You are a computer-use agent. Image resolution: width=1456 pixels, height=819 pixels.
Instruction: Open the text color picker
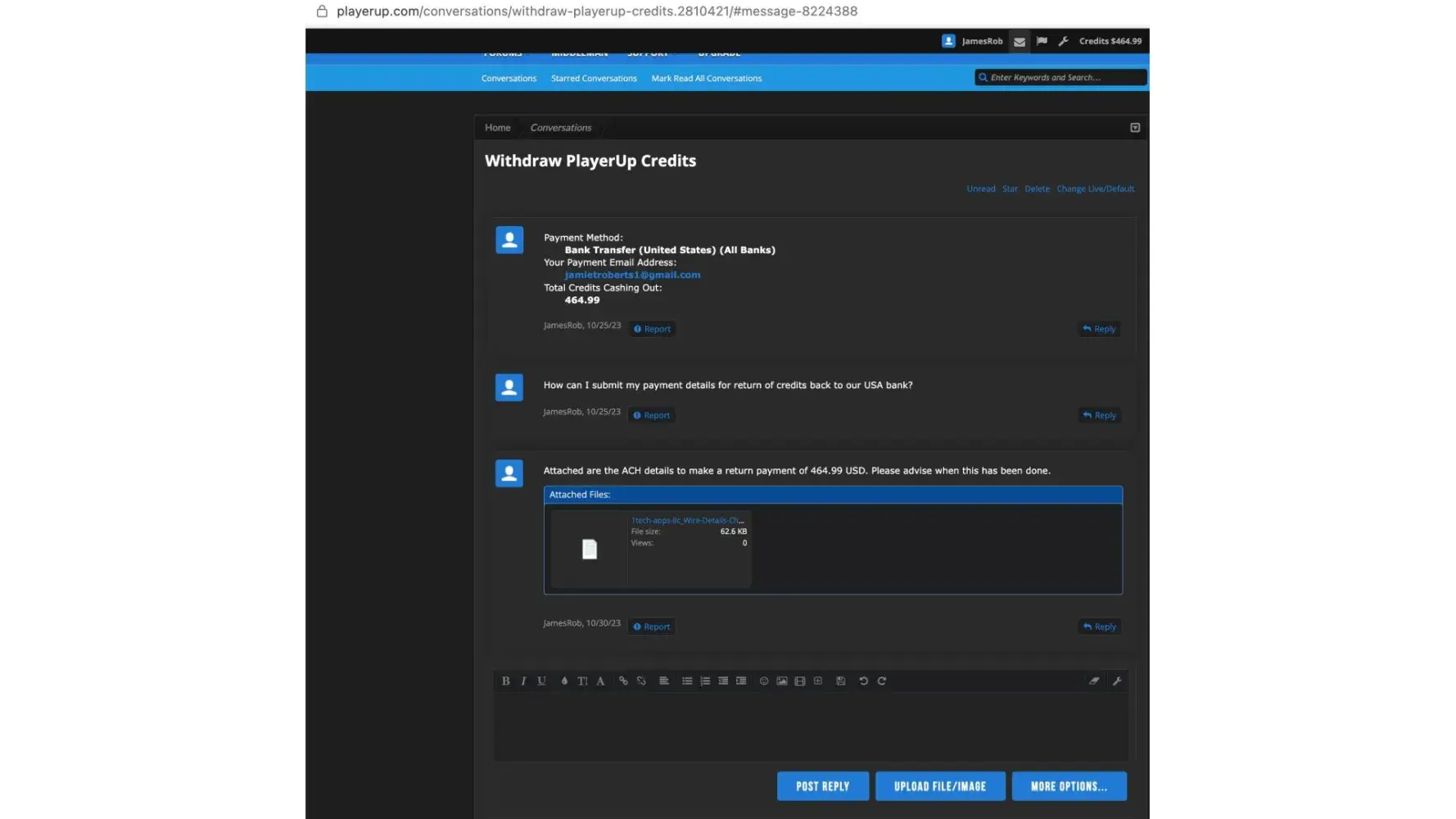tap(564, 681)
